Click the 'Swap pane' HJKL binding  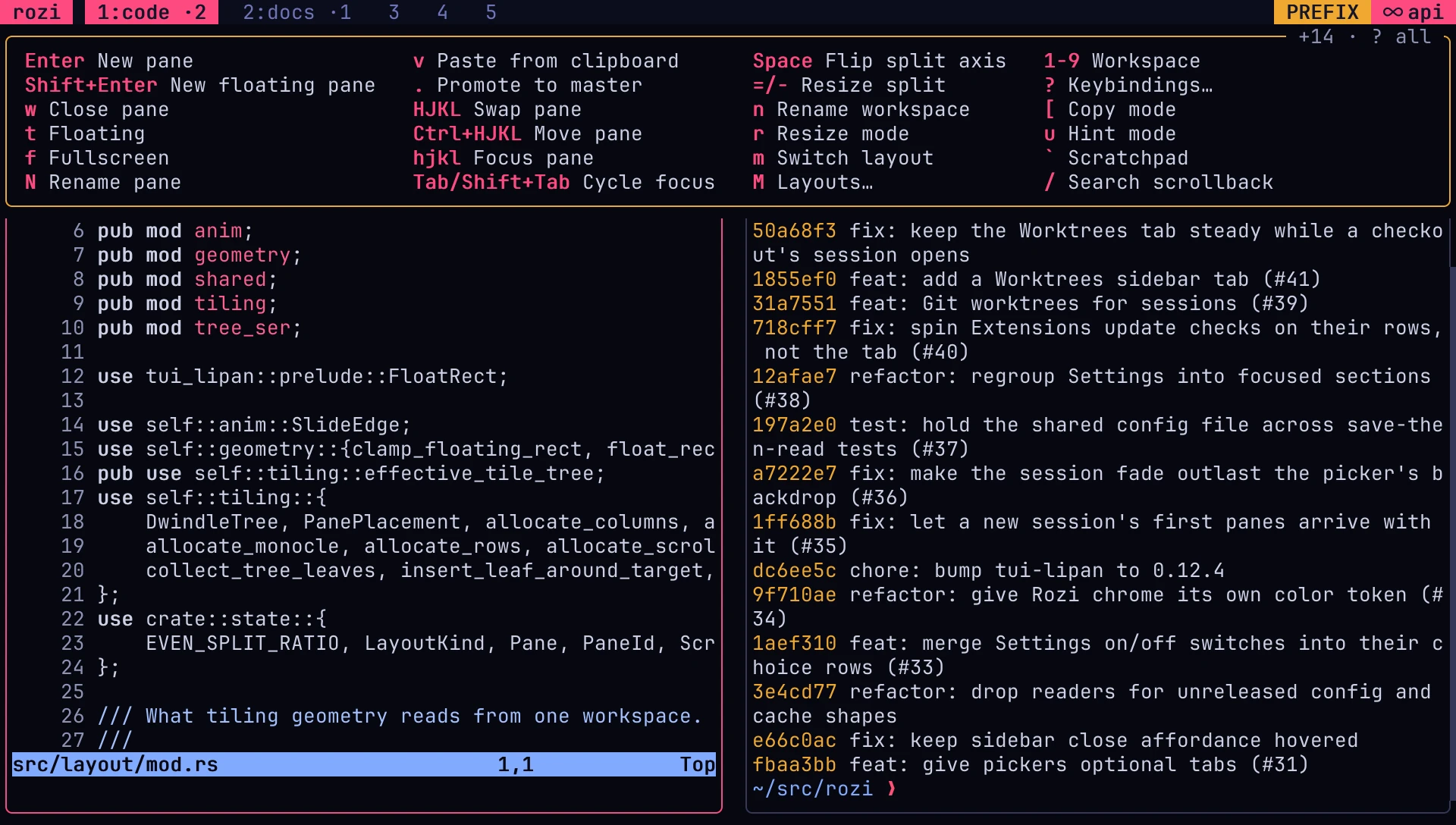(x=497, y=109)
